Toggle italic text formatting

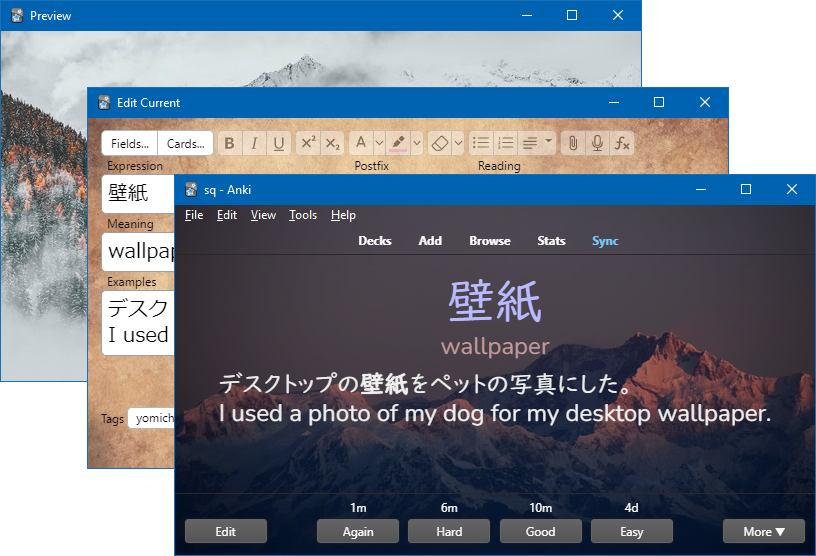point(254,143)
